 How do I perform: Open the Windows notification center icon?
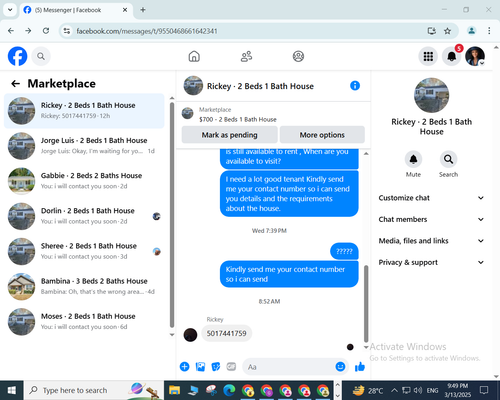click(x=484, y=390)
